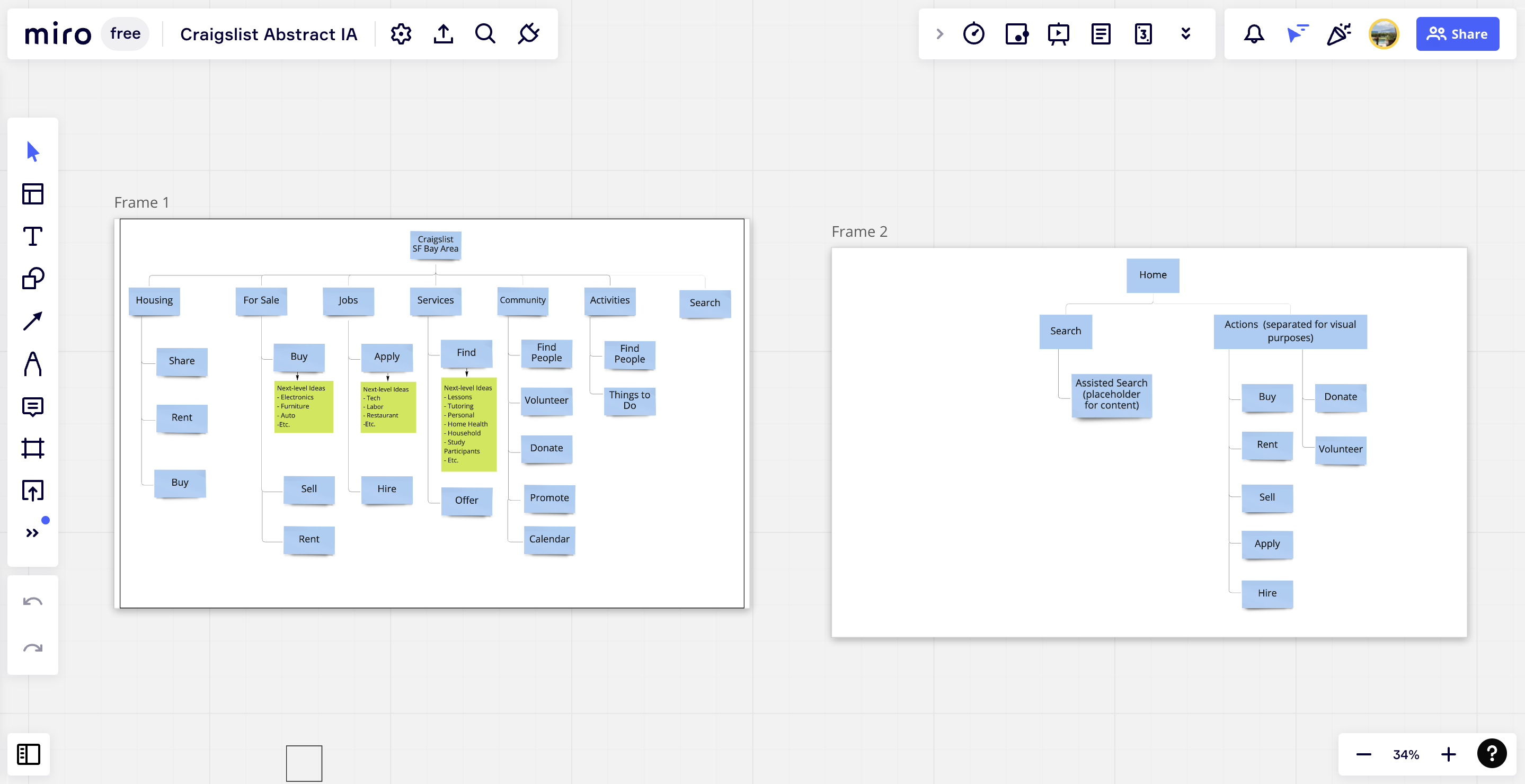Select the Offer sticky note
Screen dimensions: 1525x784
point(466,501)
